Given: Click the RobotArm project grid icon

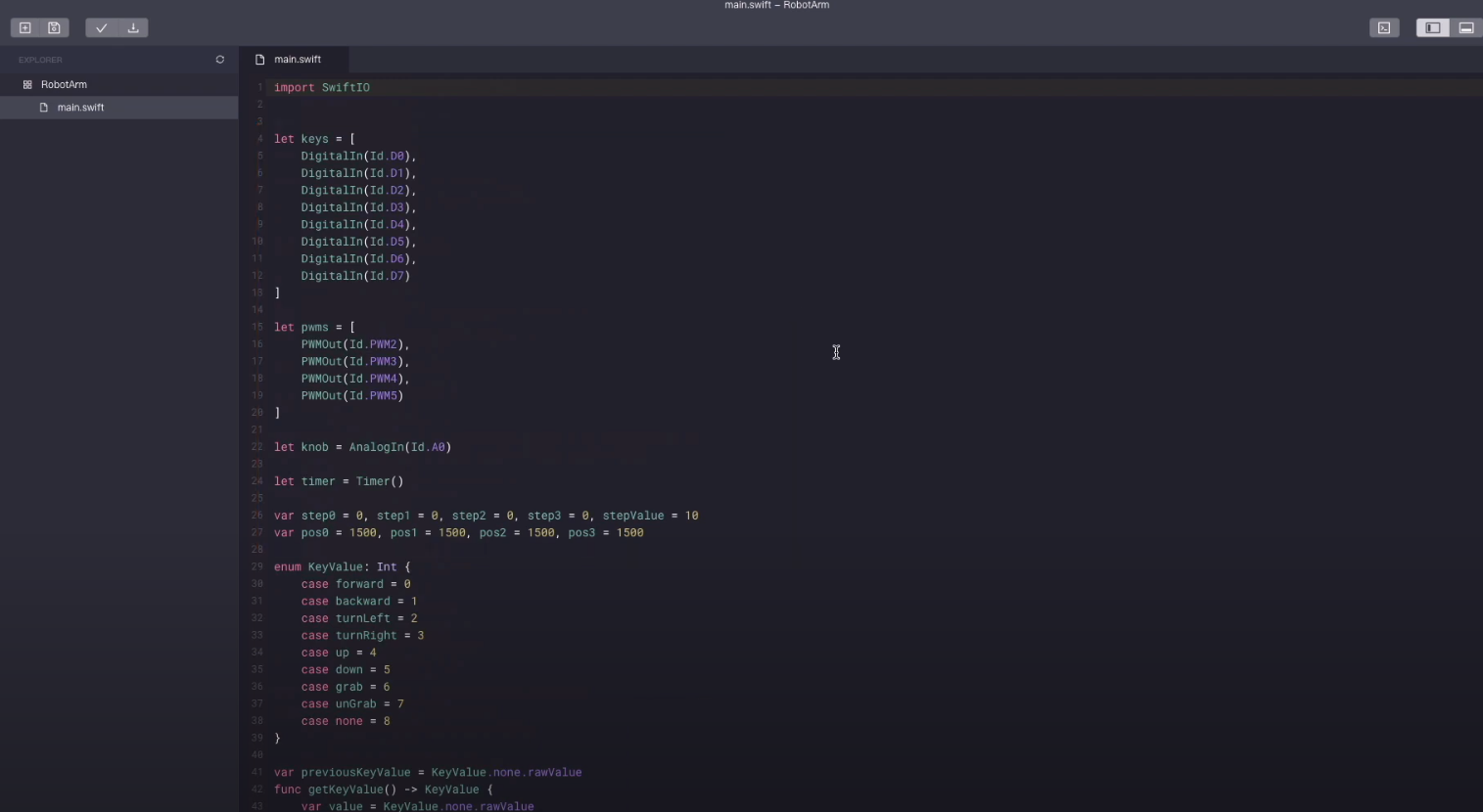Looking at the screenshot, I should point(27,84).
